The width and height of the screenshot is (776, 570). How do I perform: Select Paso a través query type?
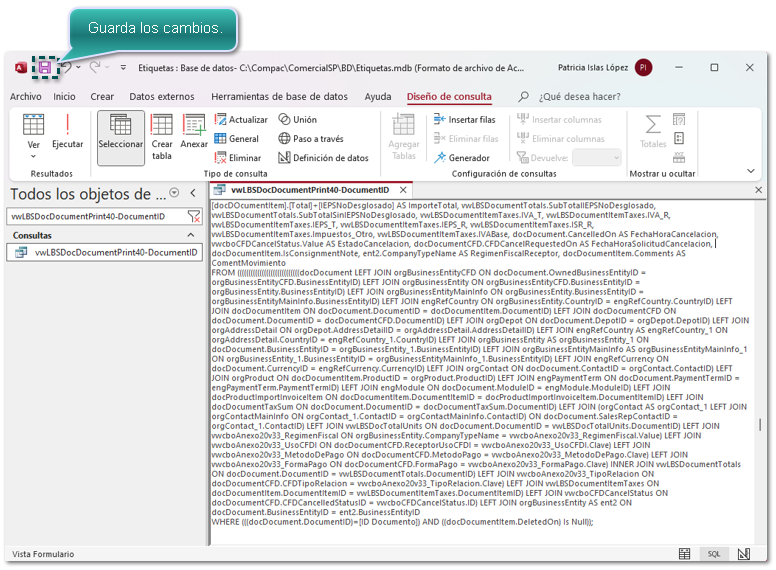[x=311, y=139]
